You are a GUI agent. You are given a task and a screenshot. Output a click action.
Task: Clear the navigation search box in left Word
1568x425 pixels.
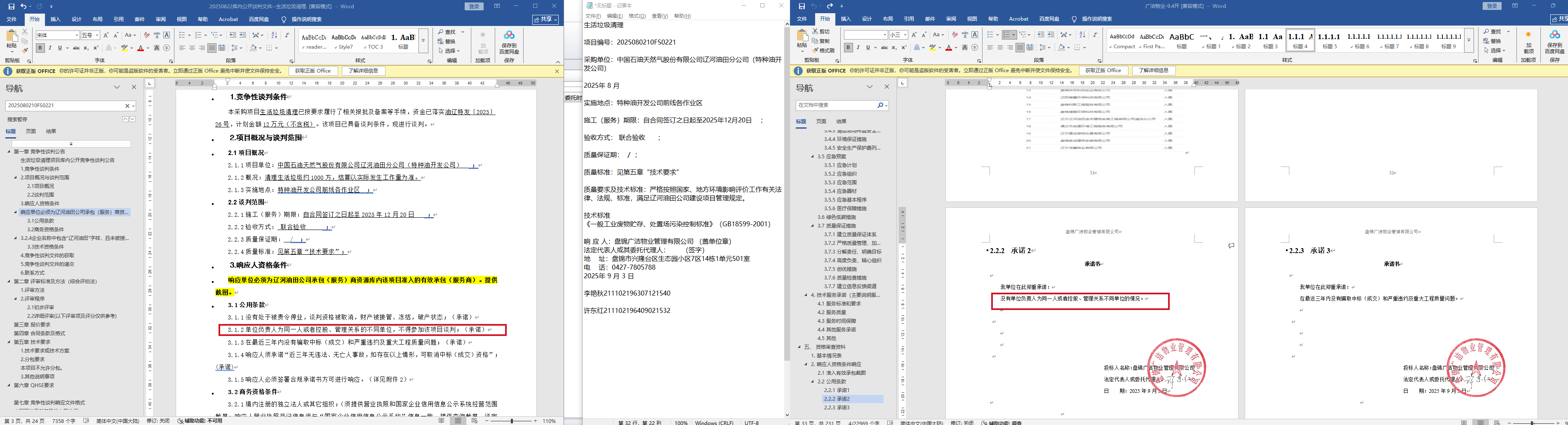tap(127, 106)
